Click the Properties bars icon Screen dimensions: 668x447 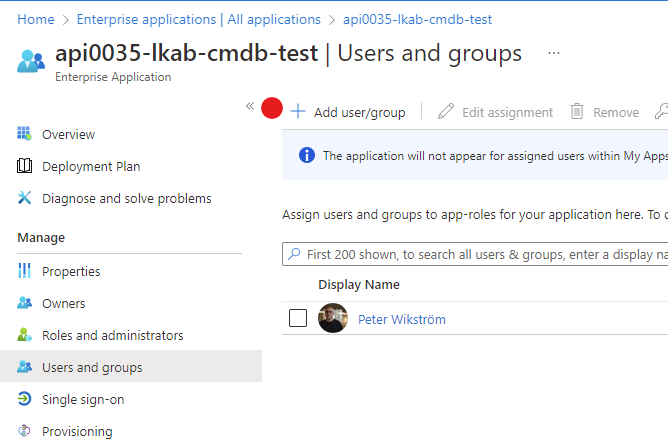pyautogui.click(x=24, y=270)
